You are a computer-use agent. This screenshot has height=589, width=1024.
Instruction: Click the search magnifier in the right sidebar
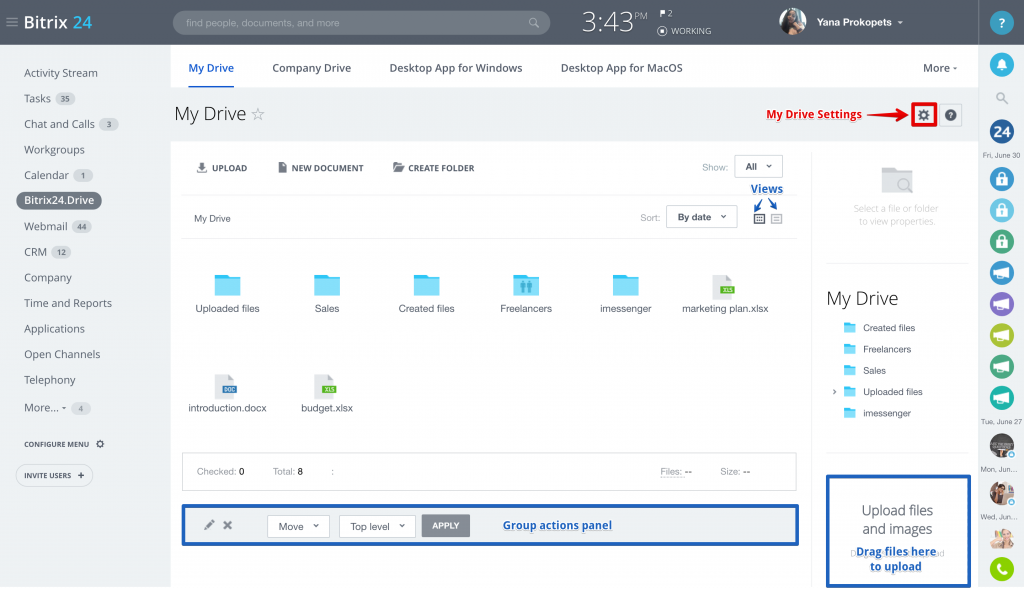[x=1001, y=98]
